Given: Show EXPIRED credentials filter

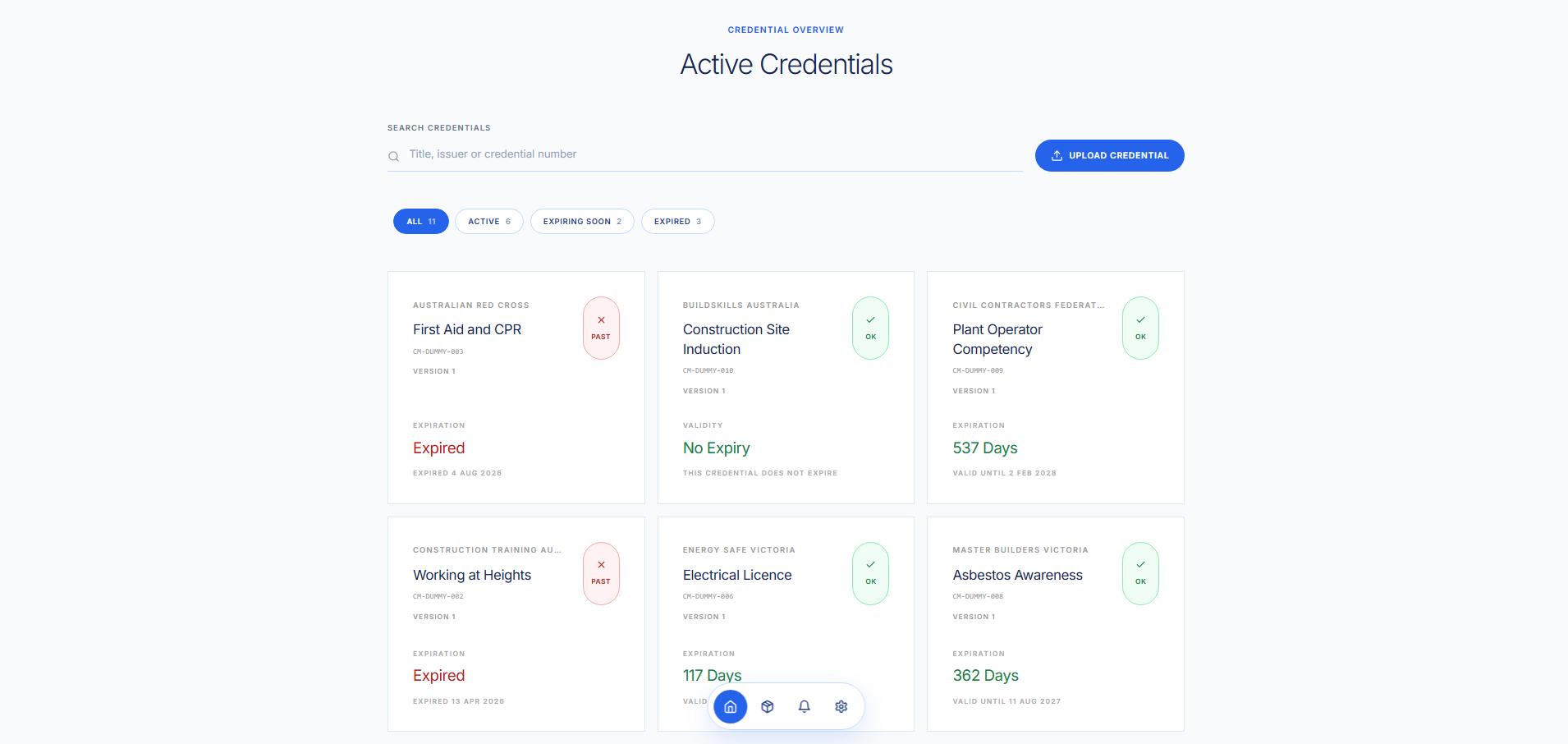Looking at the screenshot, I should pyautogui.click(x=678, y=222).
